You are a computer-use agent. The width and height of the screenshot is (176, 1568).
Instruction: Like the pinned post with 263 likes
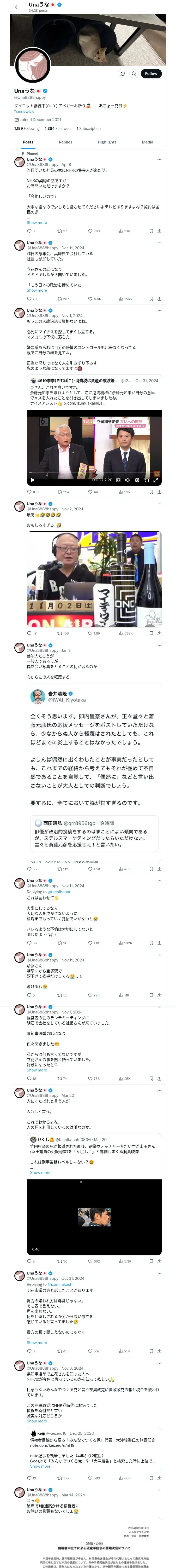pyautogui.click(x=93, y=231)
